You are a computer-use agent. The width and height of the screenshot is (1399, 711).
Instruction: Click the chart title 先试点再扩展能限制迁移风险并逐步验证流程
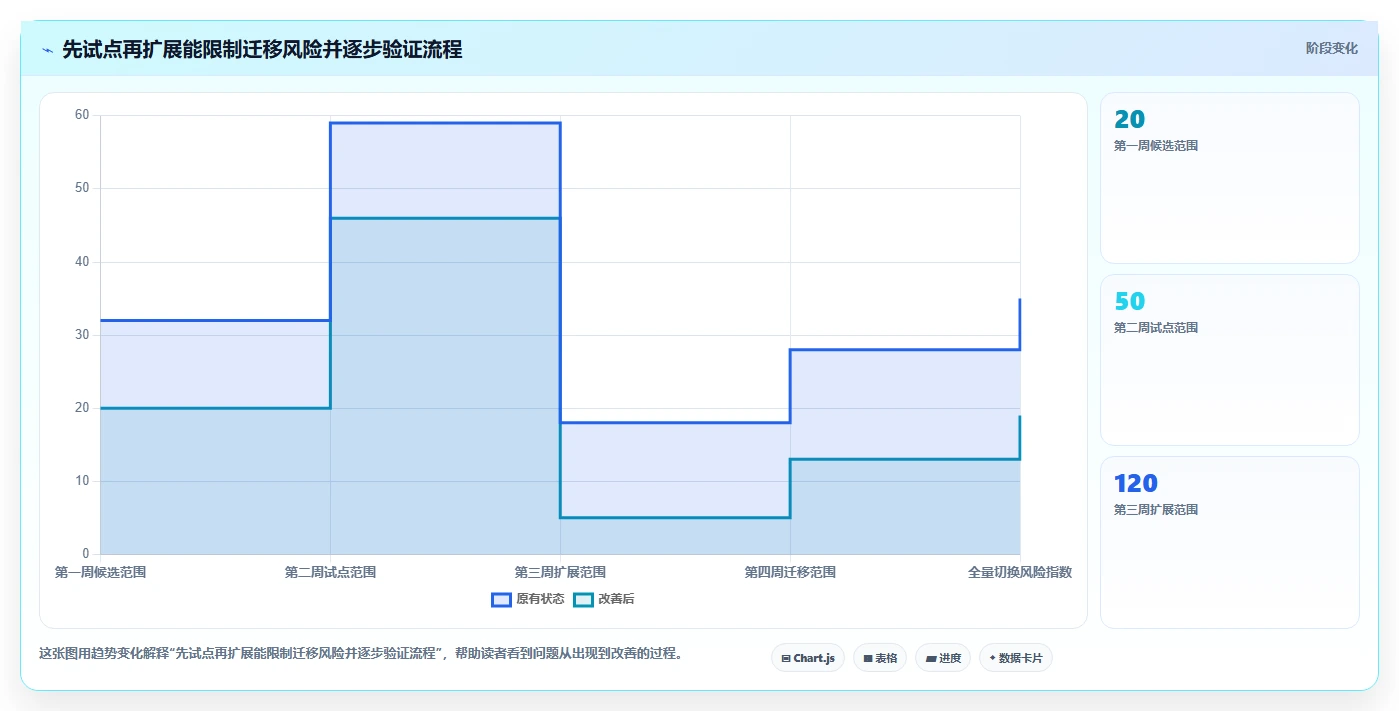262,50
